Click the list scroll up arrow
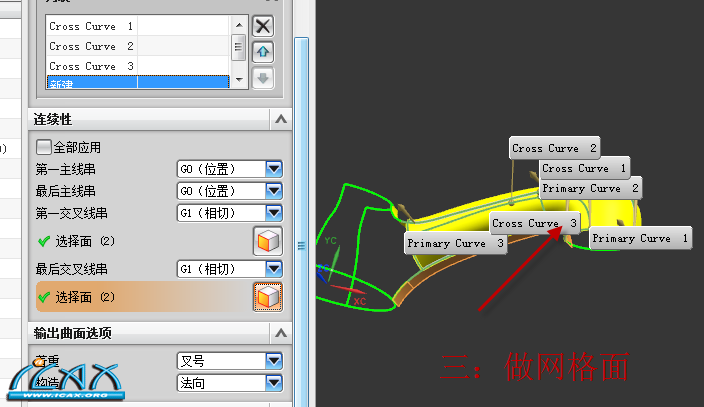 tap(239, 25)
